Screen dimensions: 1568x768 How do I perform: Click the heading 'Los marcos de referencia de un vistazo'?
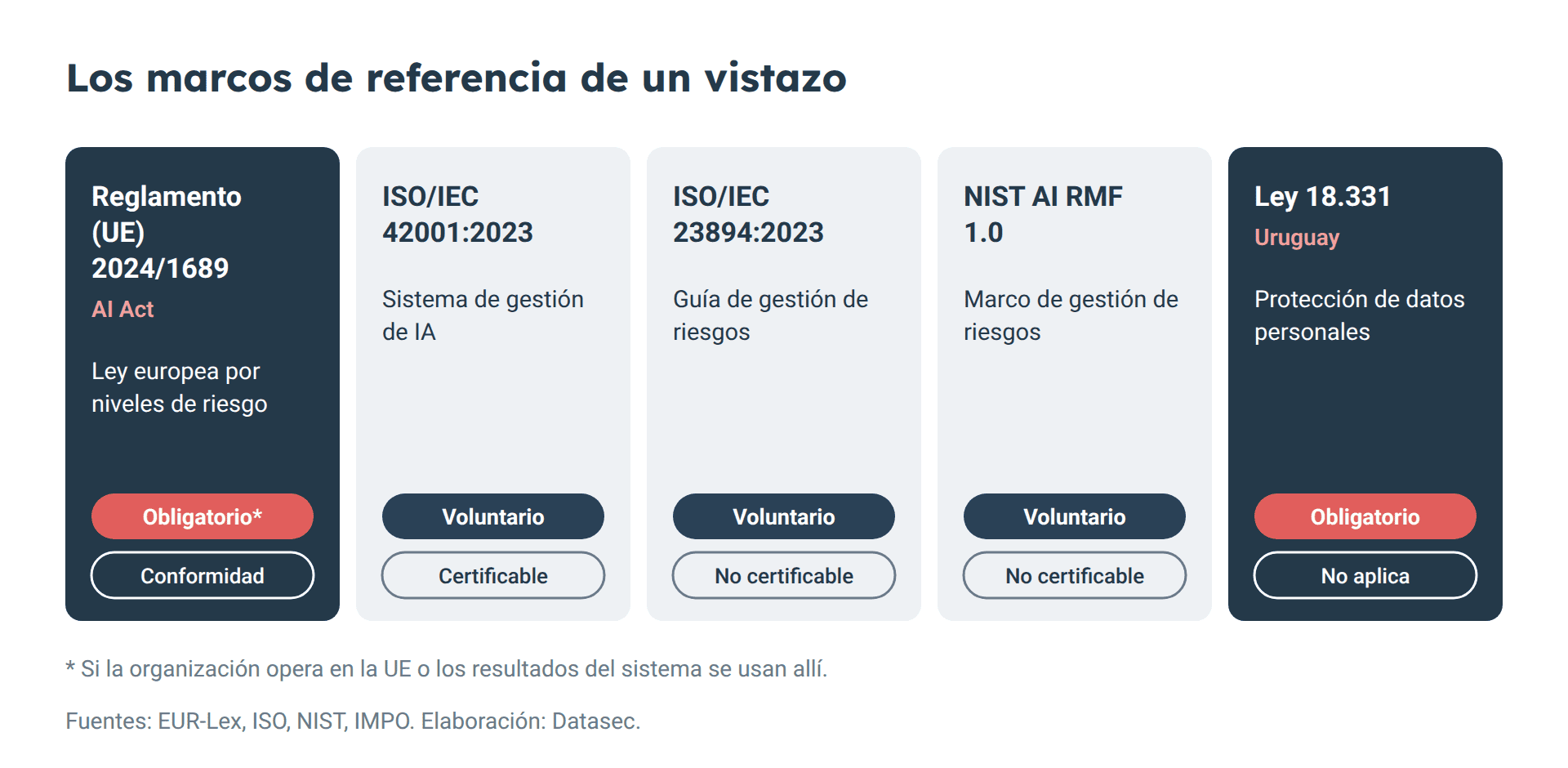[457, 78]
